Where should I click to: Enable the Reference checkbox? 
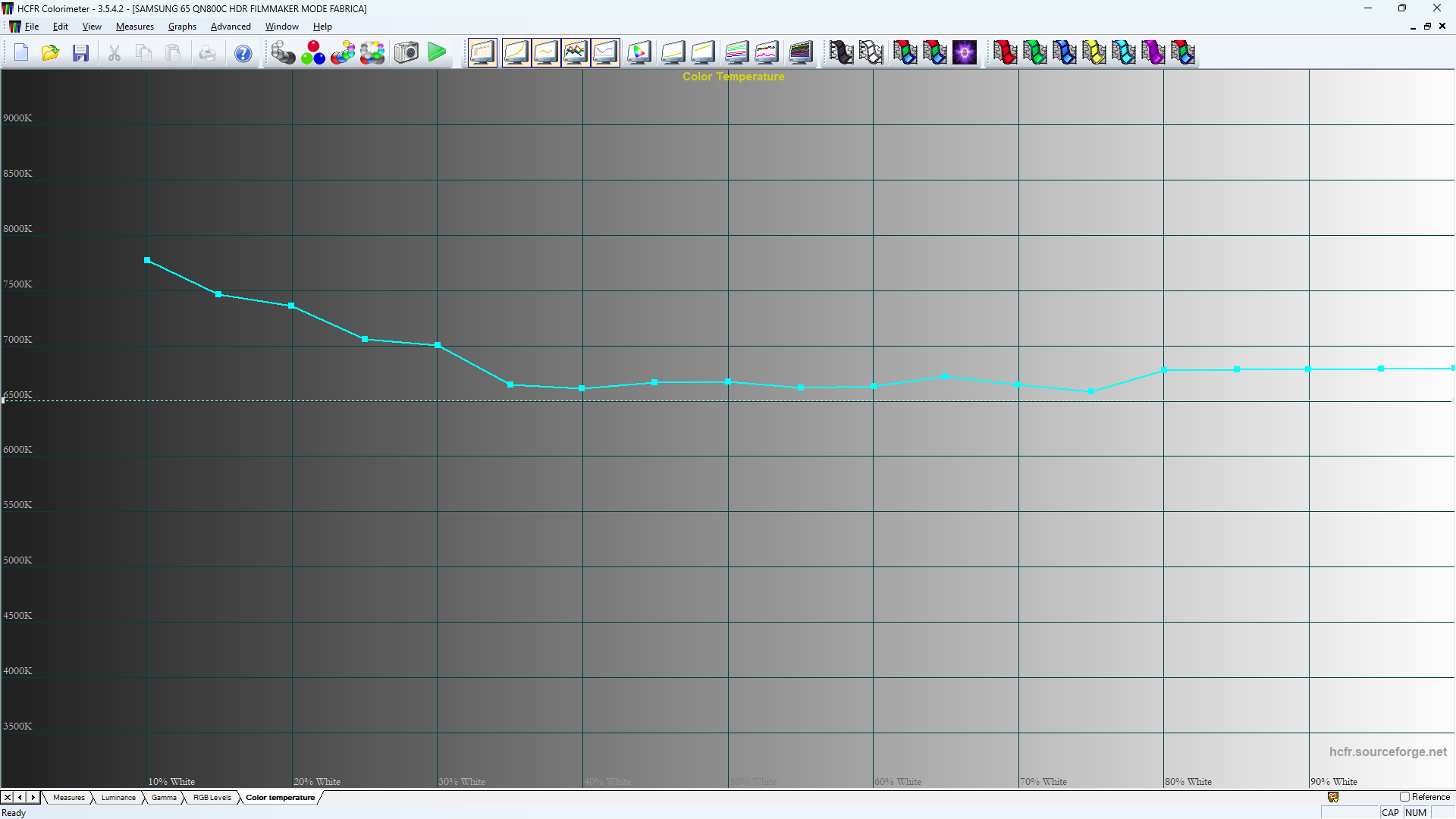[1404, 797]
